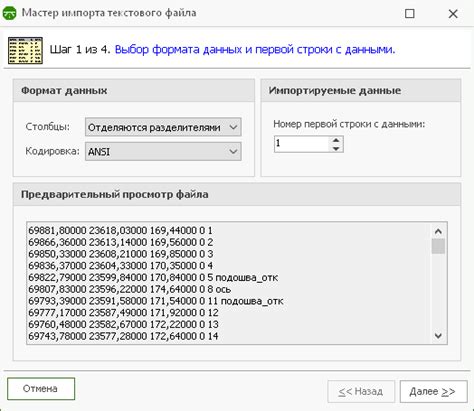Increase the first data row number

[336, 140]
